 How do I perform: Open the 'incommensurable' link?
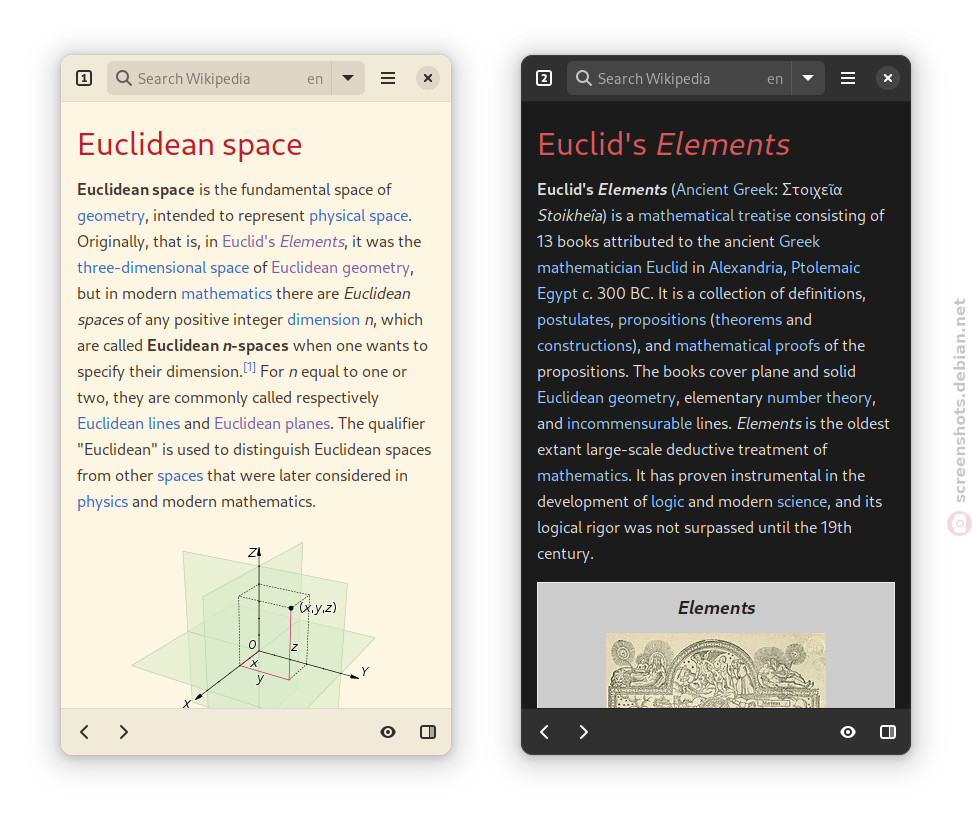coord(629,424)
